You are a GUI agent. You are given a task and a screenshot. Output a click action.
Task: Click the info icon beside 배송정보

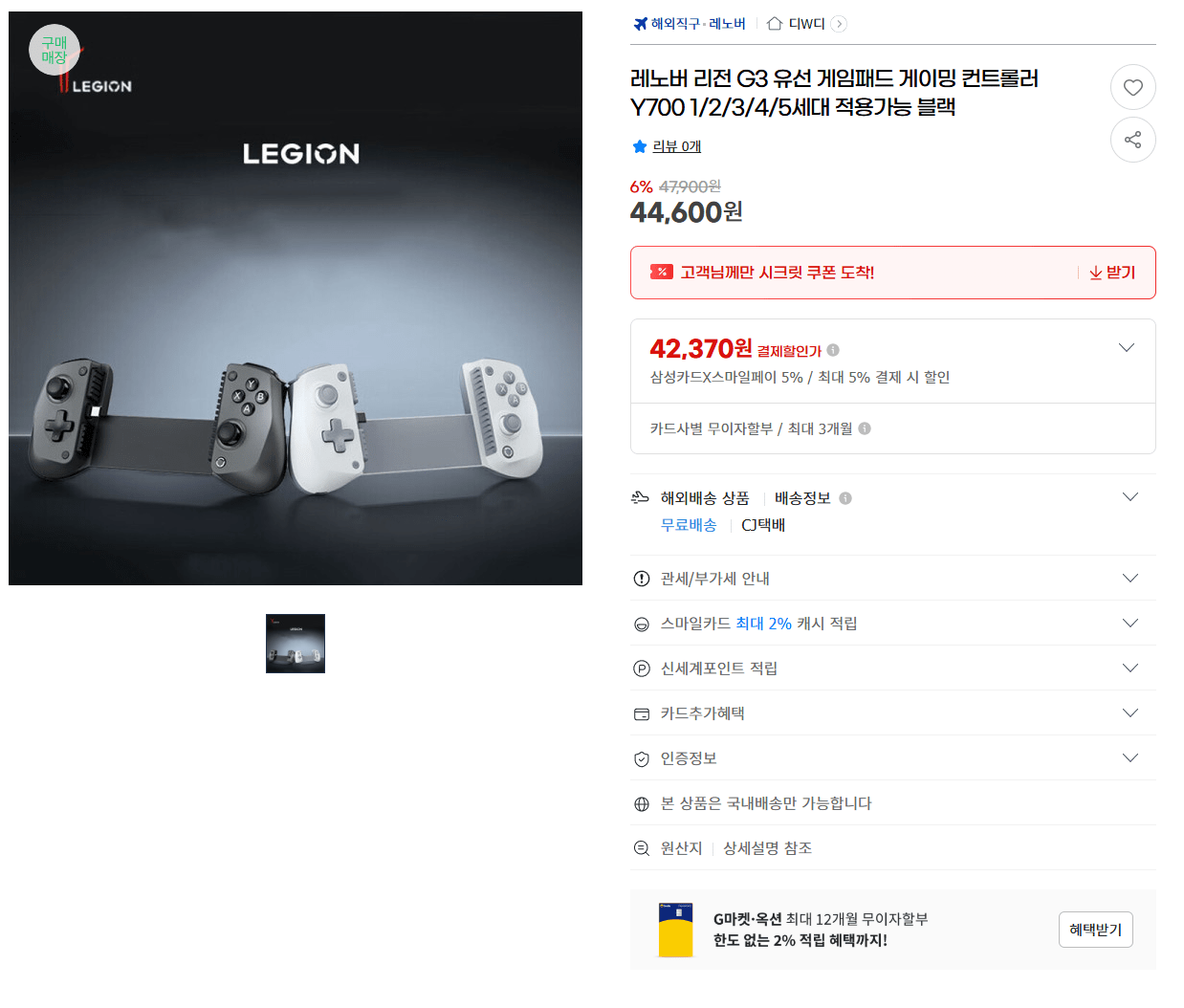click(845, 498)
